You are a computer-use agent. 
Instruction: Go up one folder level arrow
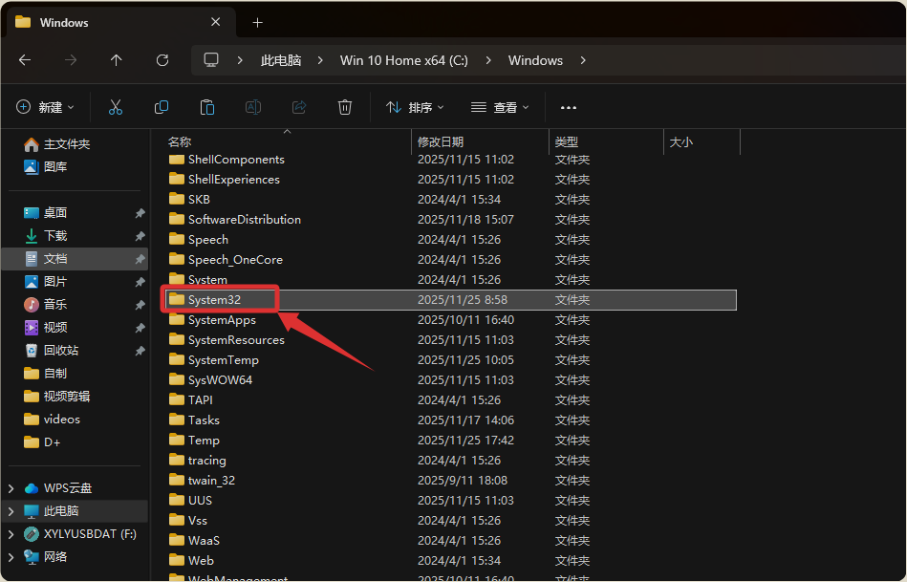tap(116, 60)
